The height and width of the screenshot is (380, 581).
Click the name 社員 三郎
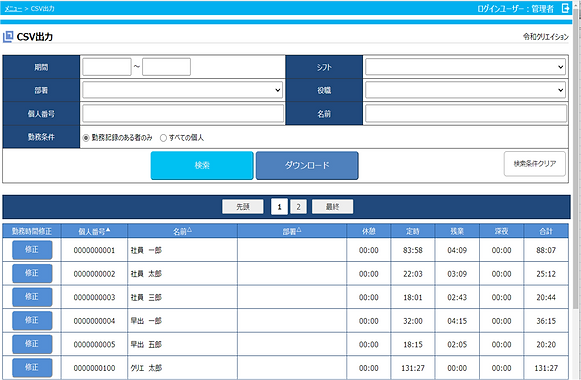pos(146,297)
